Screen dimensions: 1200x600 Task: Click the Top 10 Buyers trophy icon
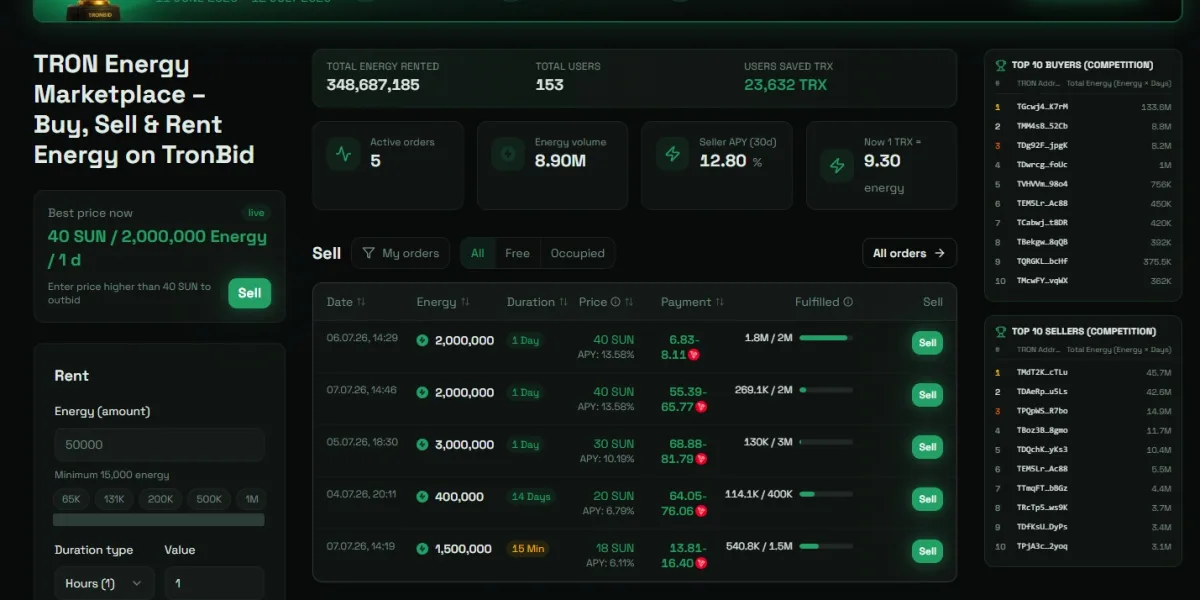(1001, 65)
